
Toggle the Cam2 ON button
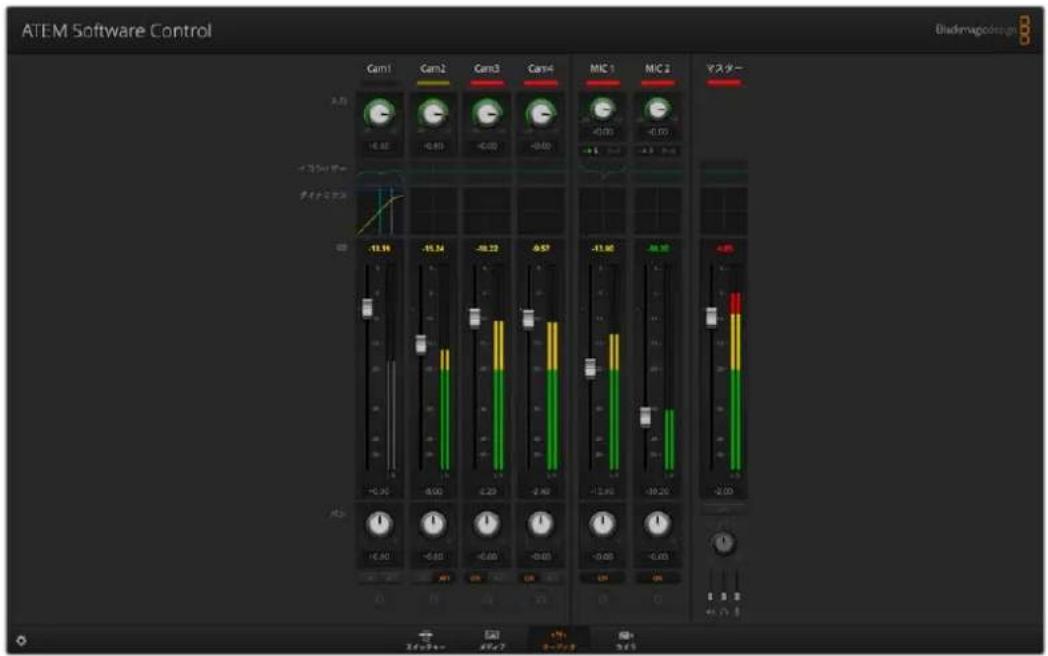point(423,578)
